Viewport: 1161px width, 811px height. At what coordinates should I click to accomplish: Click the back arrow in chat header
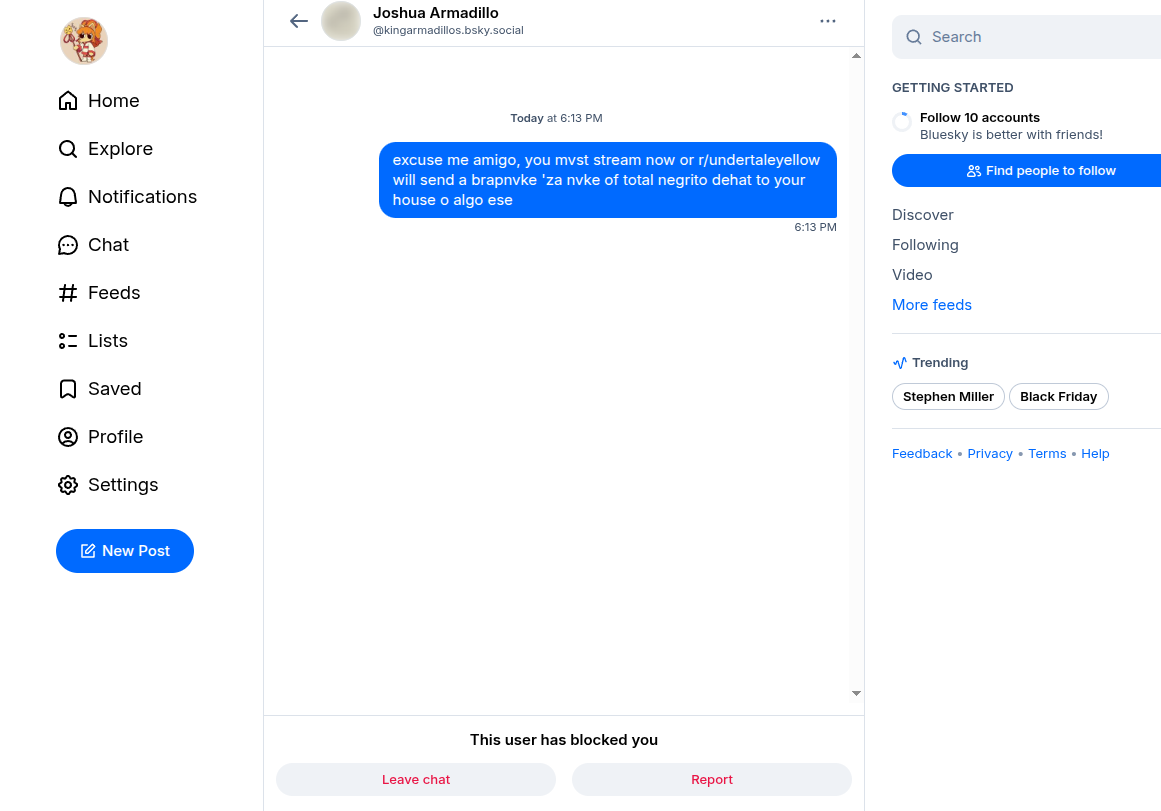[298, 21]
